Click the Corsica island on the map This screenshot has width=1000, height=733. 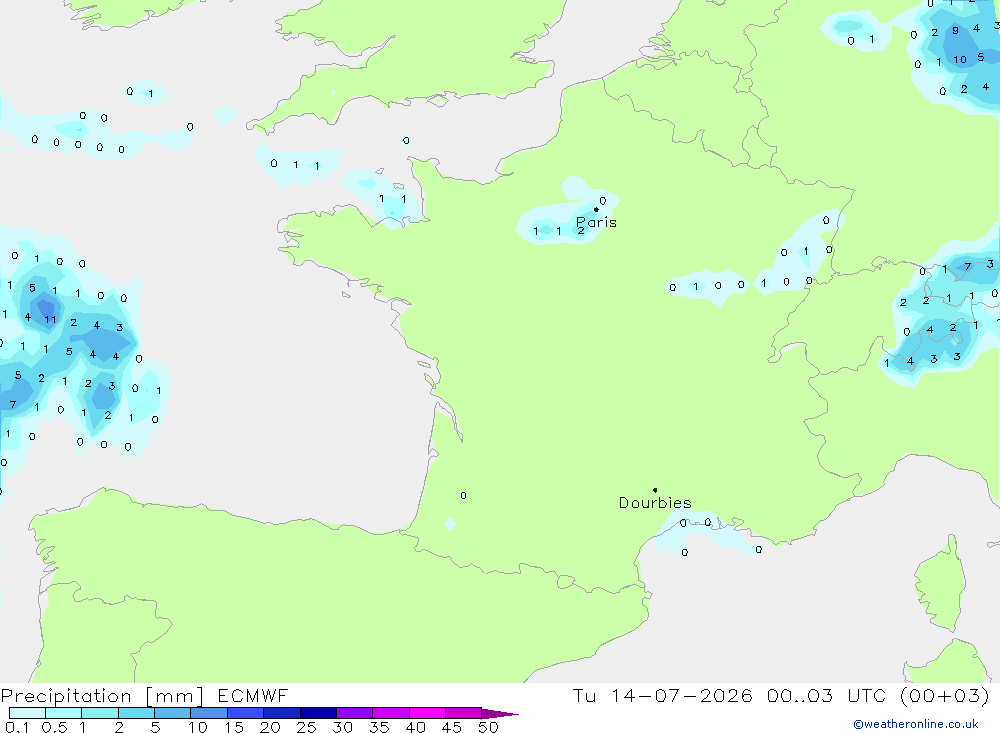[939, 584]
